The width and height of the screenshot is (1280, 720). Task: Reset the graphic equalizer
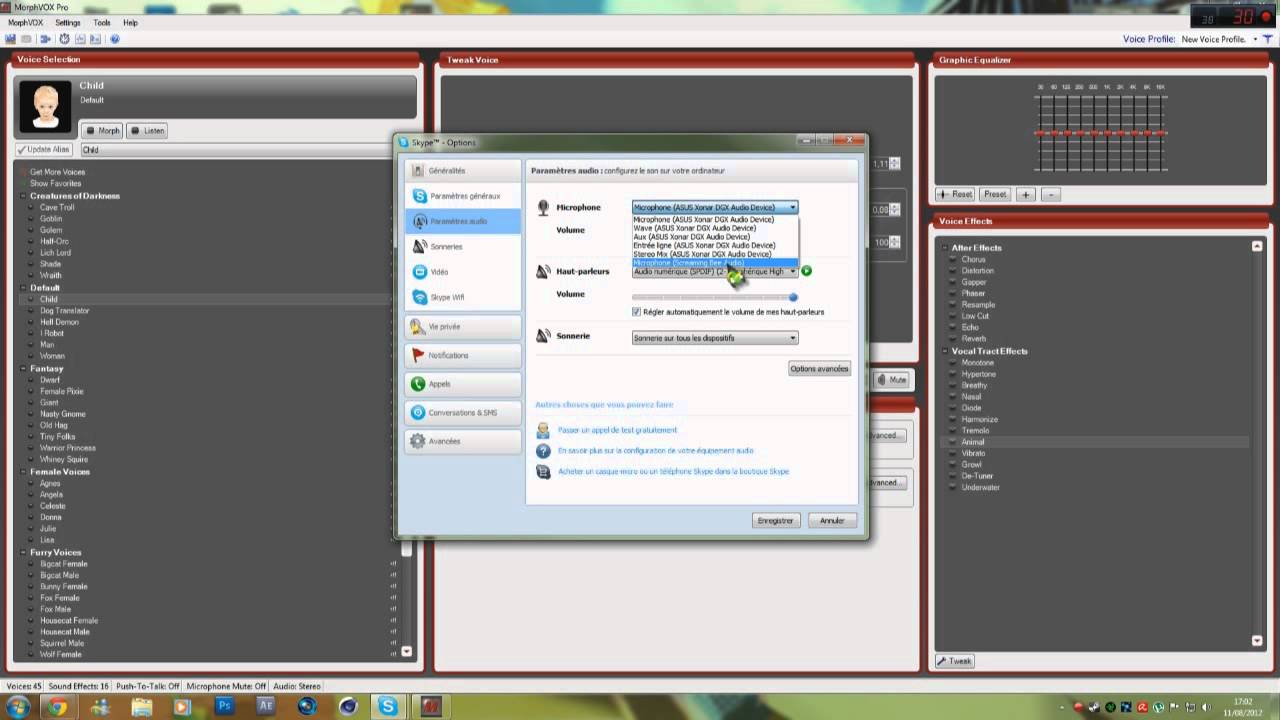point(956,194)
